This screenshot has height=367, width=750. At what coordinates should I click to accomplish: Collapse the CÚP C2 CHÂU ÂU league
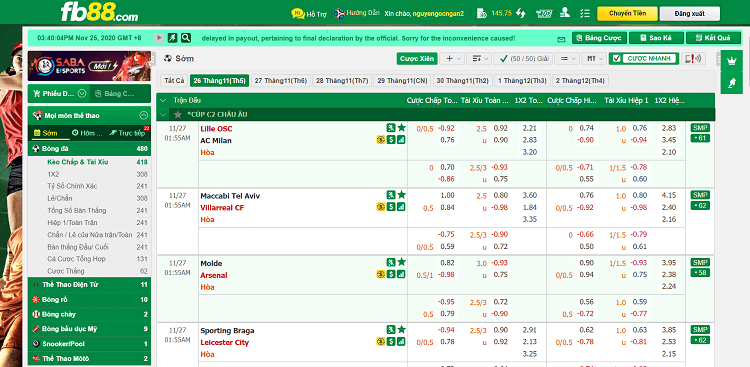coord(163,115)
